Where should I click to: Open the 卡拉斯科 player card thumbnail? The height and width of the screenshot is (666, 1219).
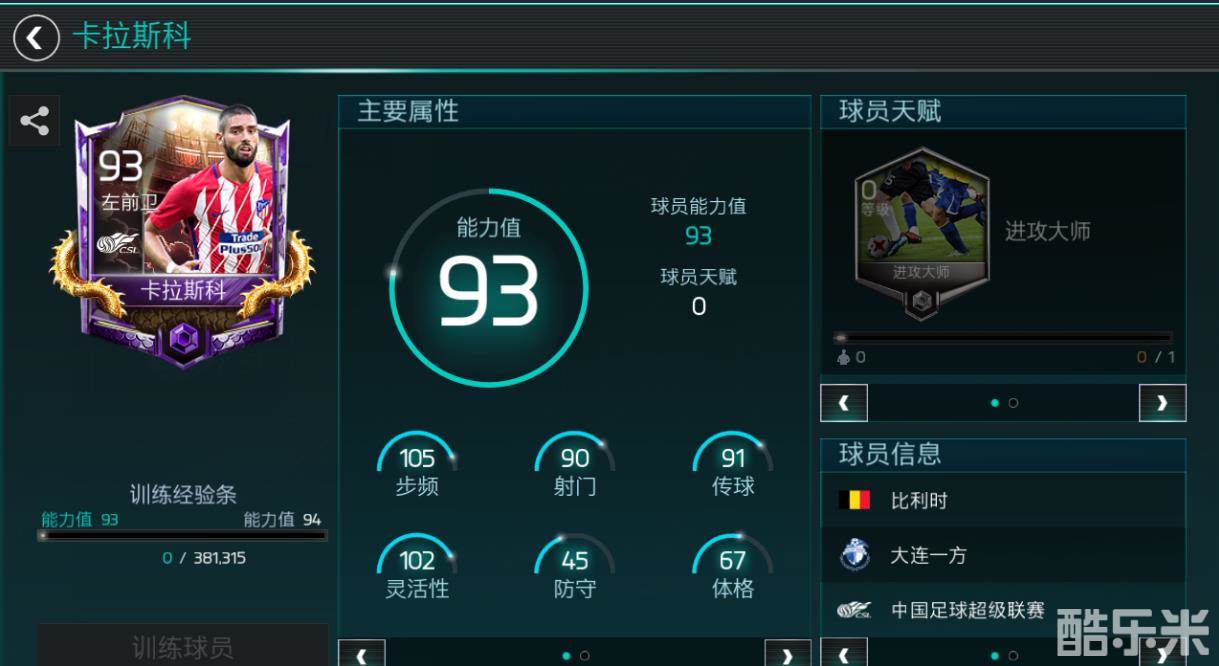click(182, 232)
